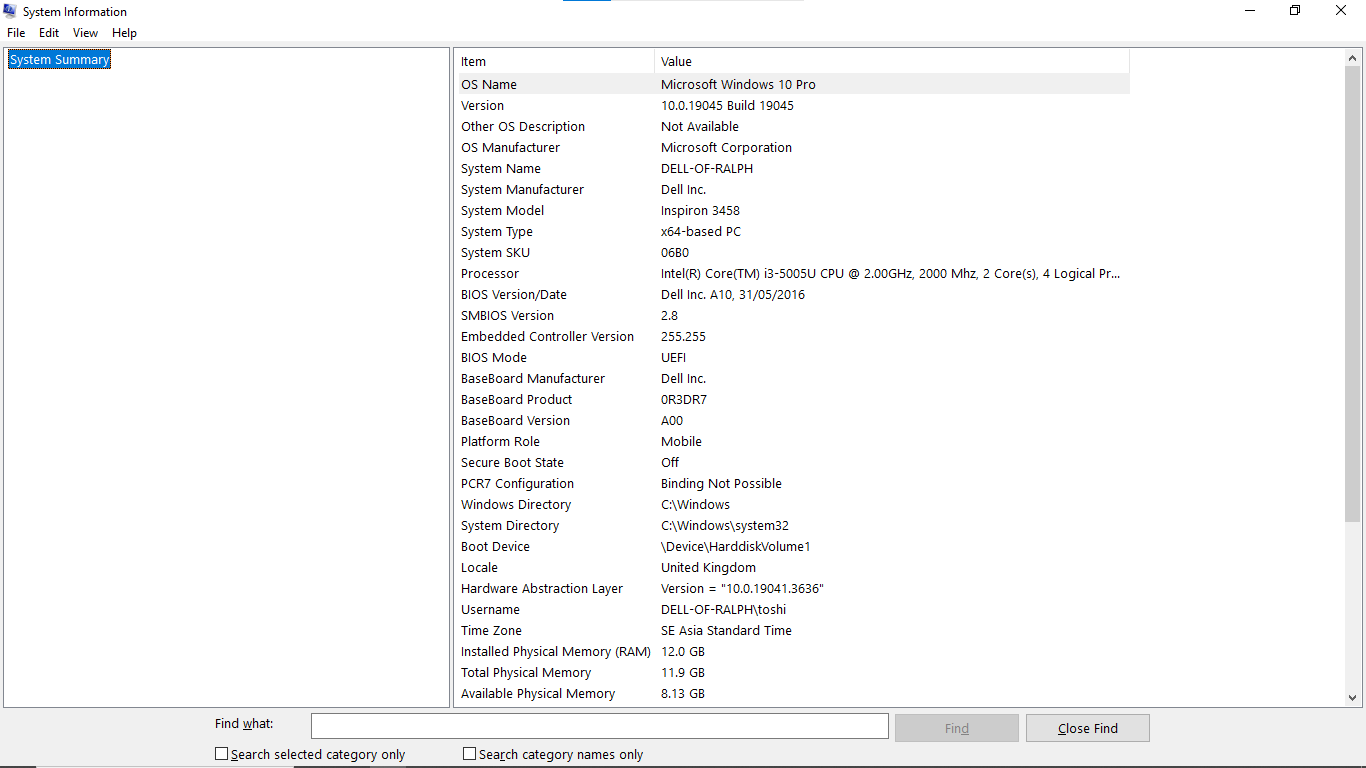This screenshot has width=1366, height=768.
Task: Click the System Information title bar icon
Action: tap(10, 11)
